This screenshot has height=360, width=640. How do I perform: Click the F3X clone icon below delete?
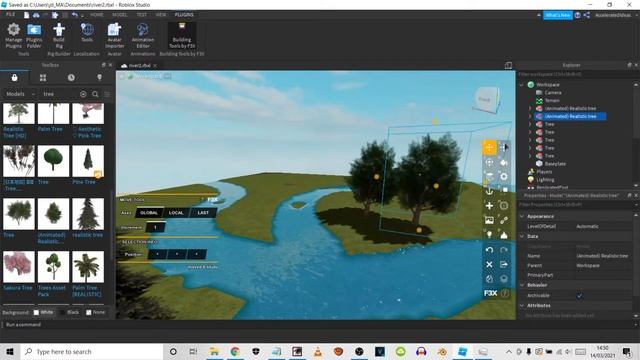point(489,279)
